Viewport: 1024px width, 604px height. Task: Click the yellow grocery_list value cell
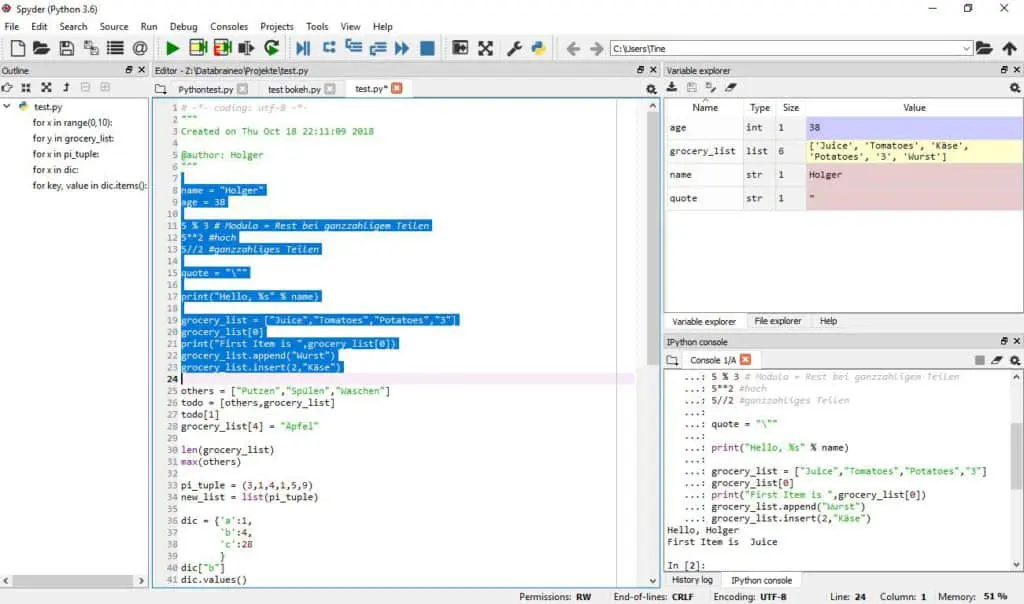click(x=914, y=151)
